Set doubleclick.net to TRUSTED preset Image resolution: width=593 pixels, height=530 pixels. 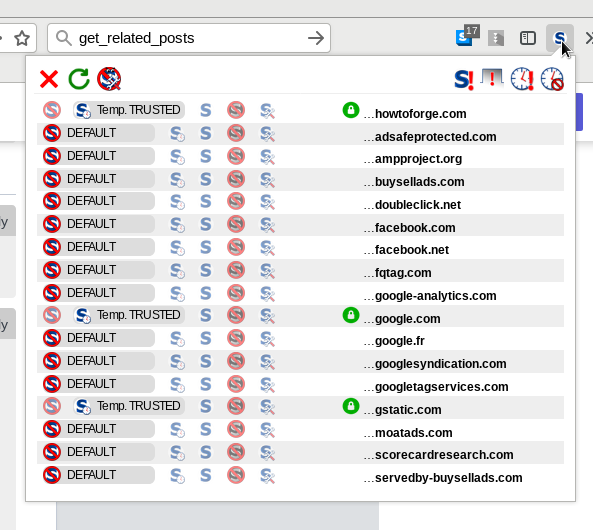click(x=205, y=201)
